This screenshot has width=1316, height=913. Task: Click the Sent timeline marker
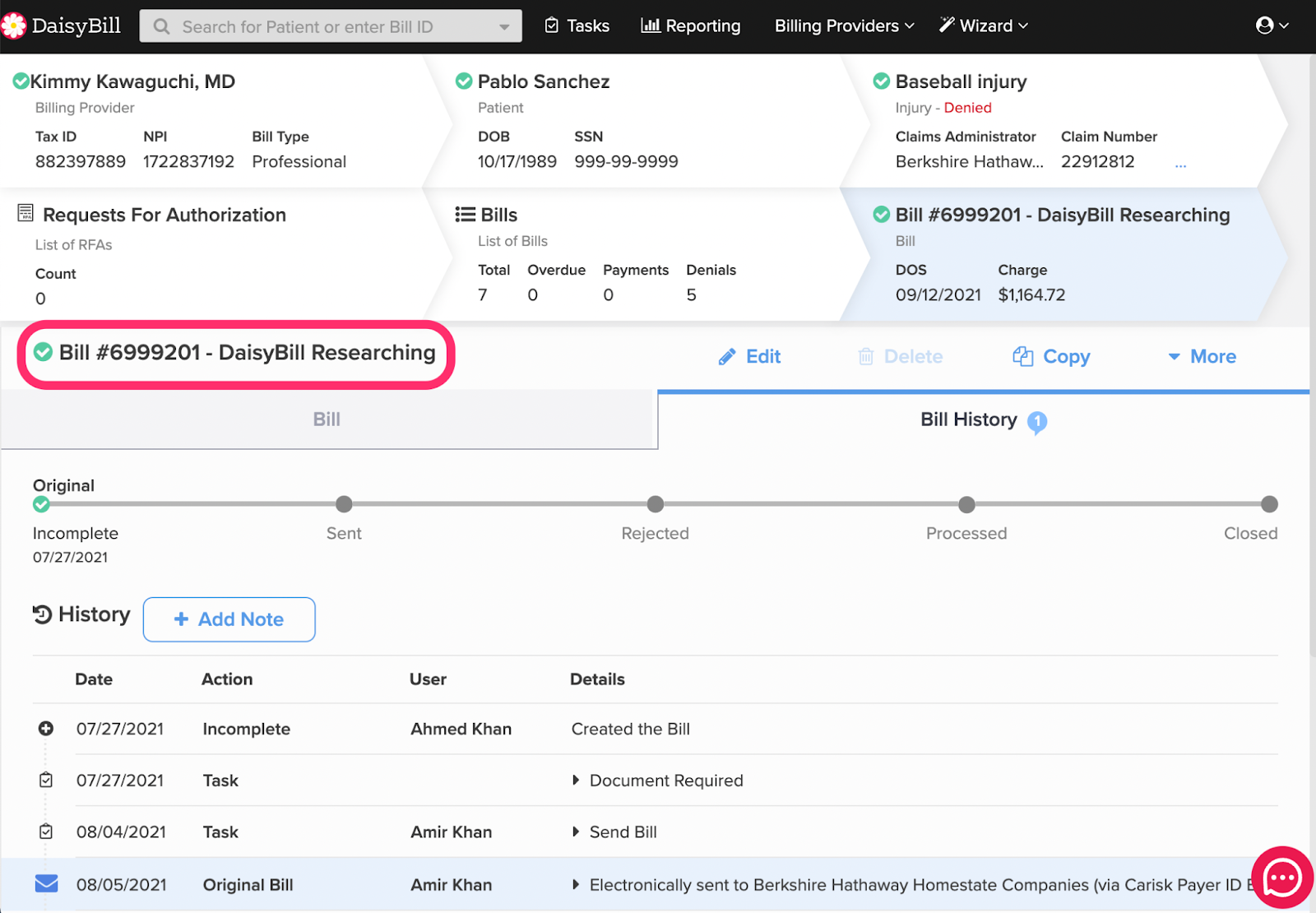344,504
